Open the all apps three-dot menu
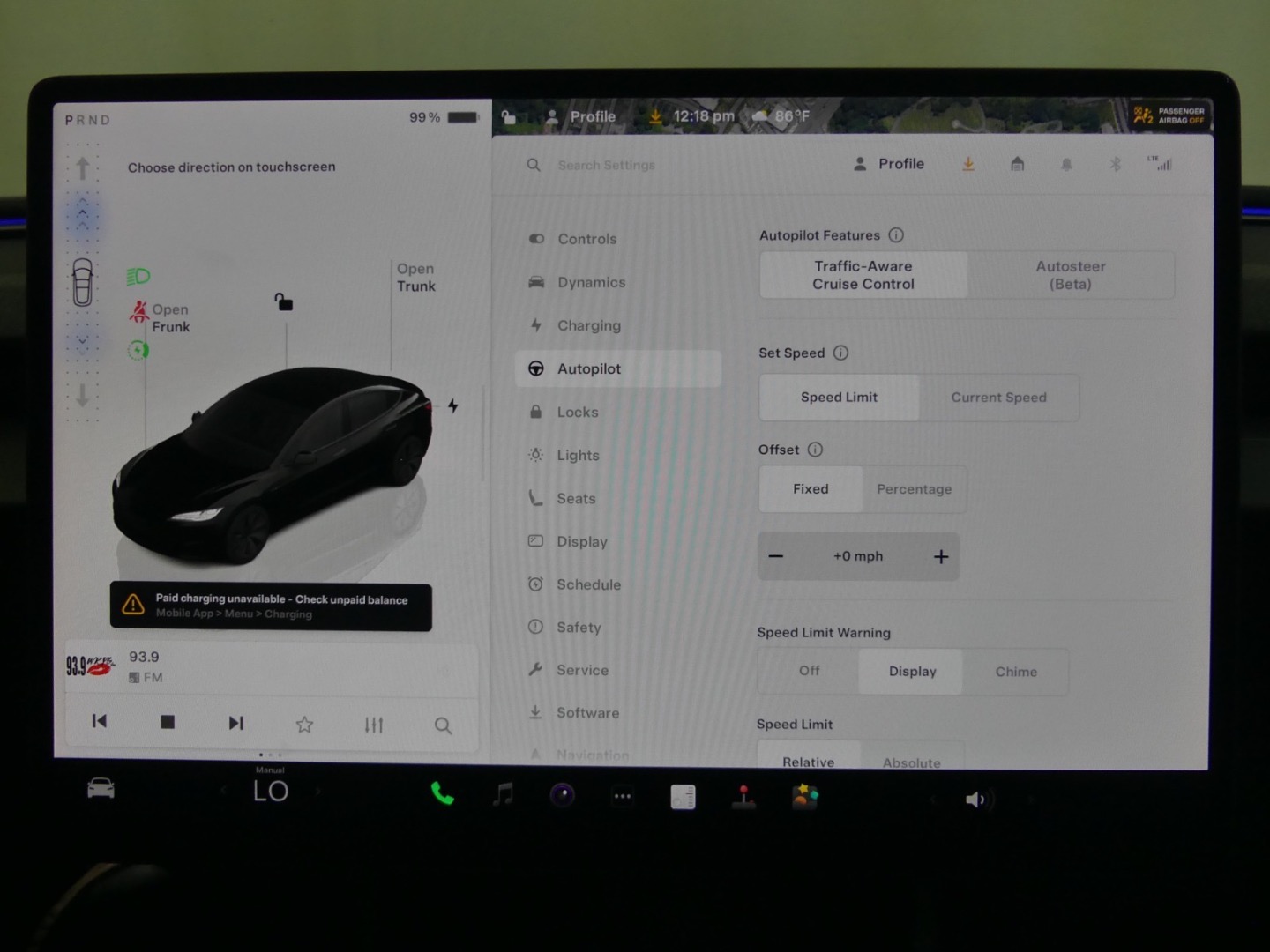 coord(623,796)
